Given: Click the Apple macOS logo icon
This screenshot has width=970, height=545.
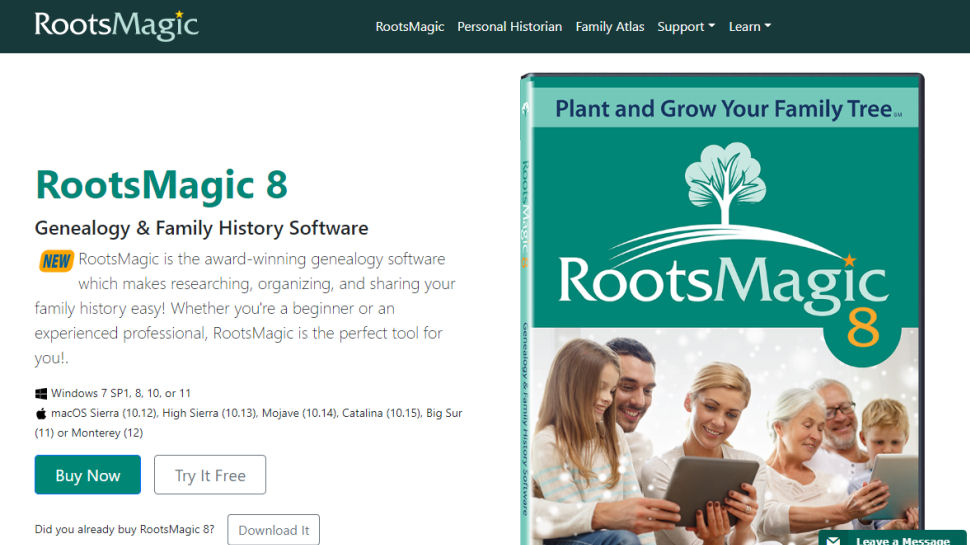Looking at the screenshot, I should click(41, 413).
